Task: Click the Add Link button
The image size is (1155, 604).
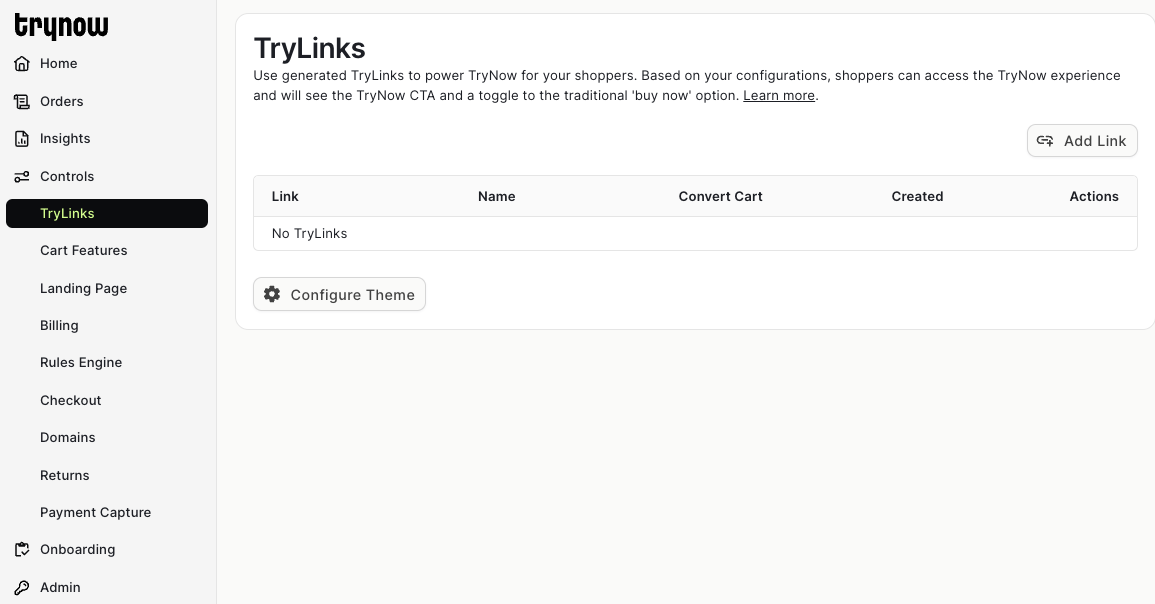Action: (x=1082, y=141)
